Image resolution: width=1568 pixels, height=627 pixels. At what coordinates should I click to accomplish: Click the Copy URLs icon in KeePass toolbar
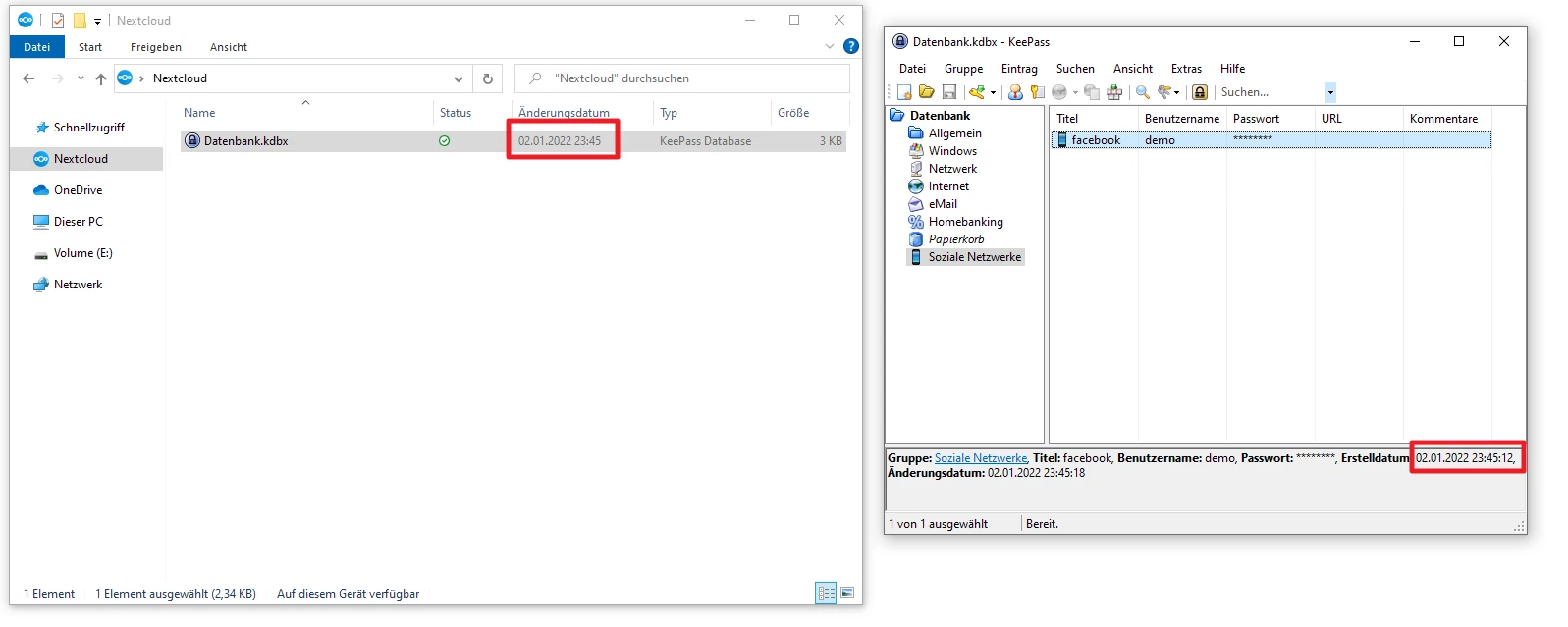tap(1092, 92)
